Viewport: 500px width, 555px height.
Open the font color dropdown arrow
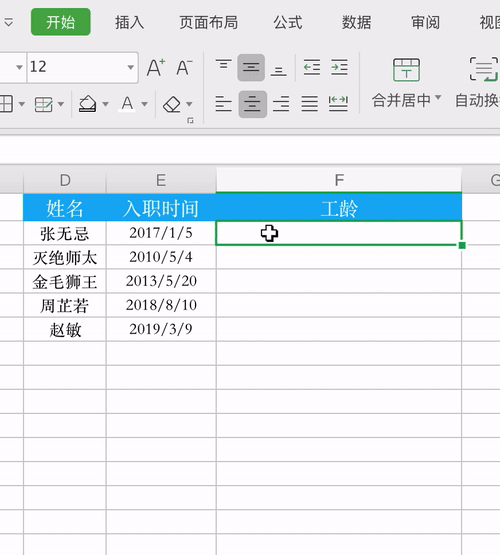pos(144,104)
